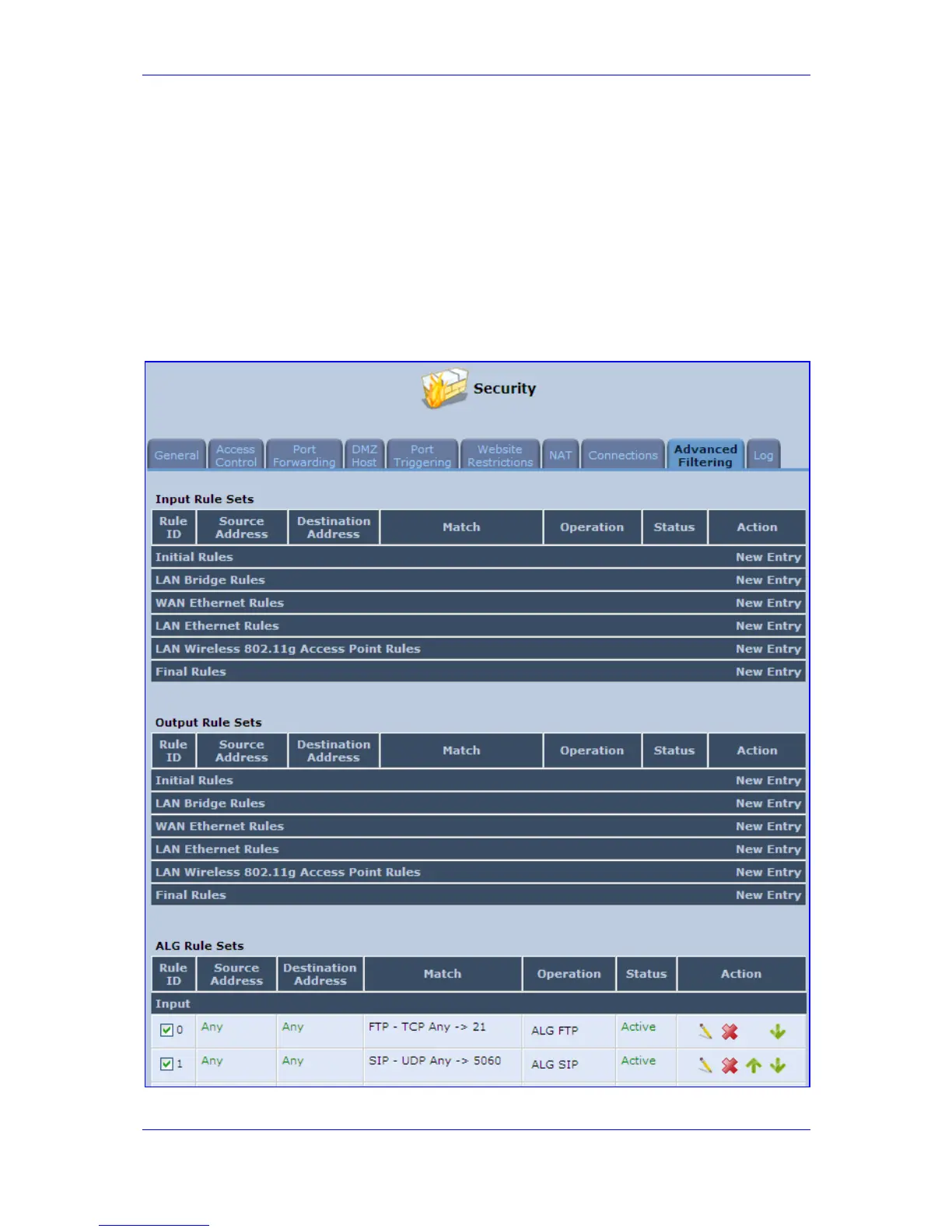Move SIP rule down with green arrow
Image resolution: width=952 pixels, height=1232 pixels.
click(778, 1065)
